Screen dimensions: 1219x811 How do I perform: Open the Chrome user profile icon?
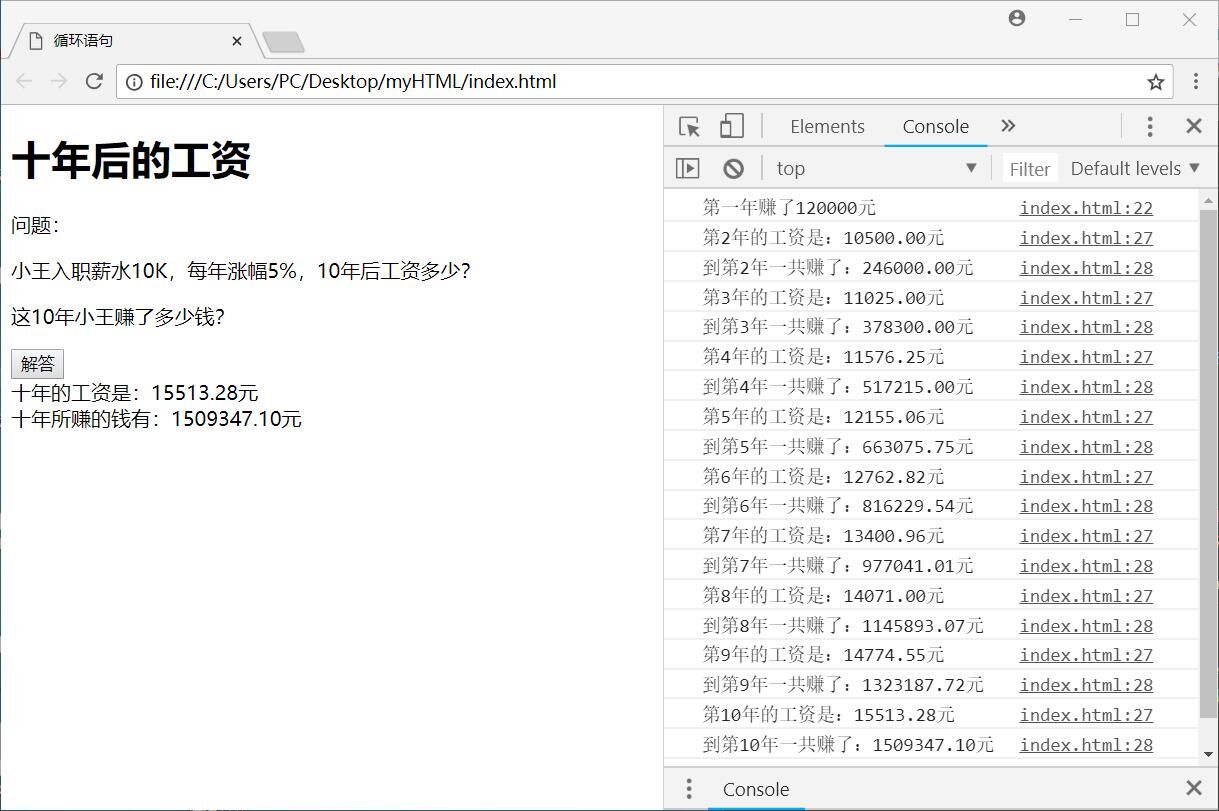pyautogui.click(x=1017, y=18)
